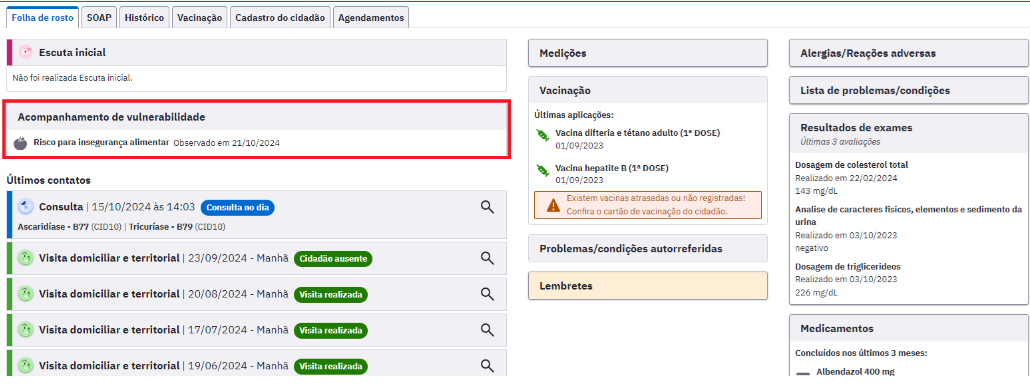Click the Albendazol 400 mg medication icon
The width and height of the screenshot is (1030, 385).
pyautogui.click(x=803, y=374)
